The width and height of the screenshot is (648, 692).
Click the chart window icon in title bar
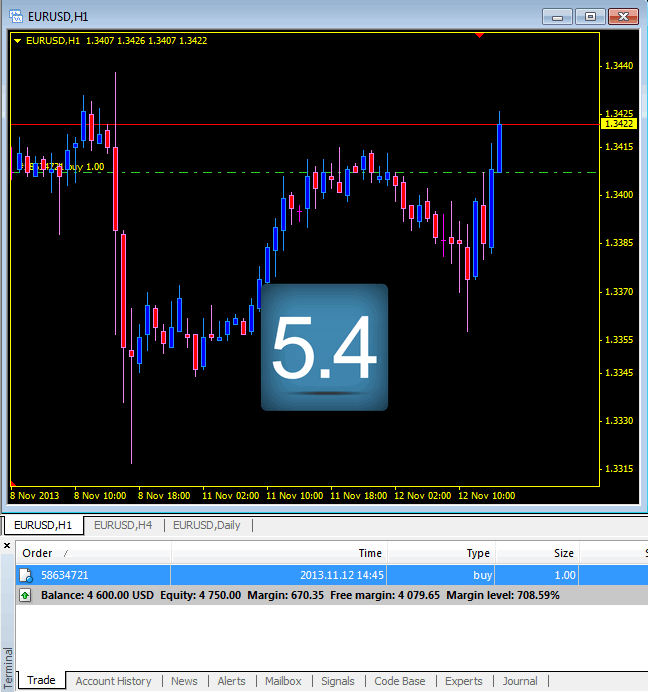click(x=15, y=16)
